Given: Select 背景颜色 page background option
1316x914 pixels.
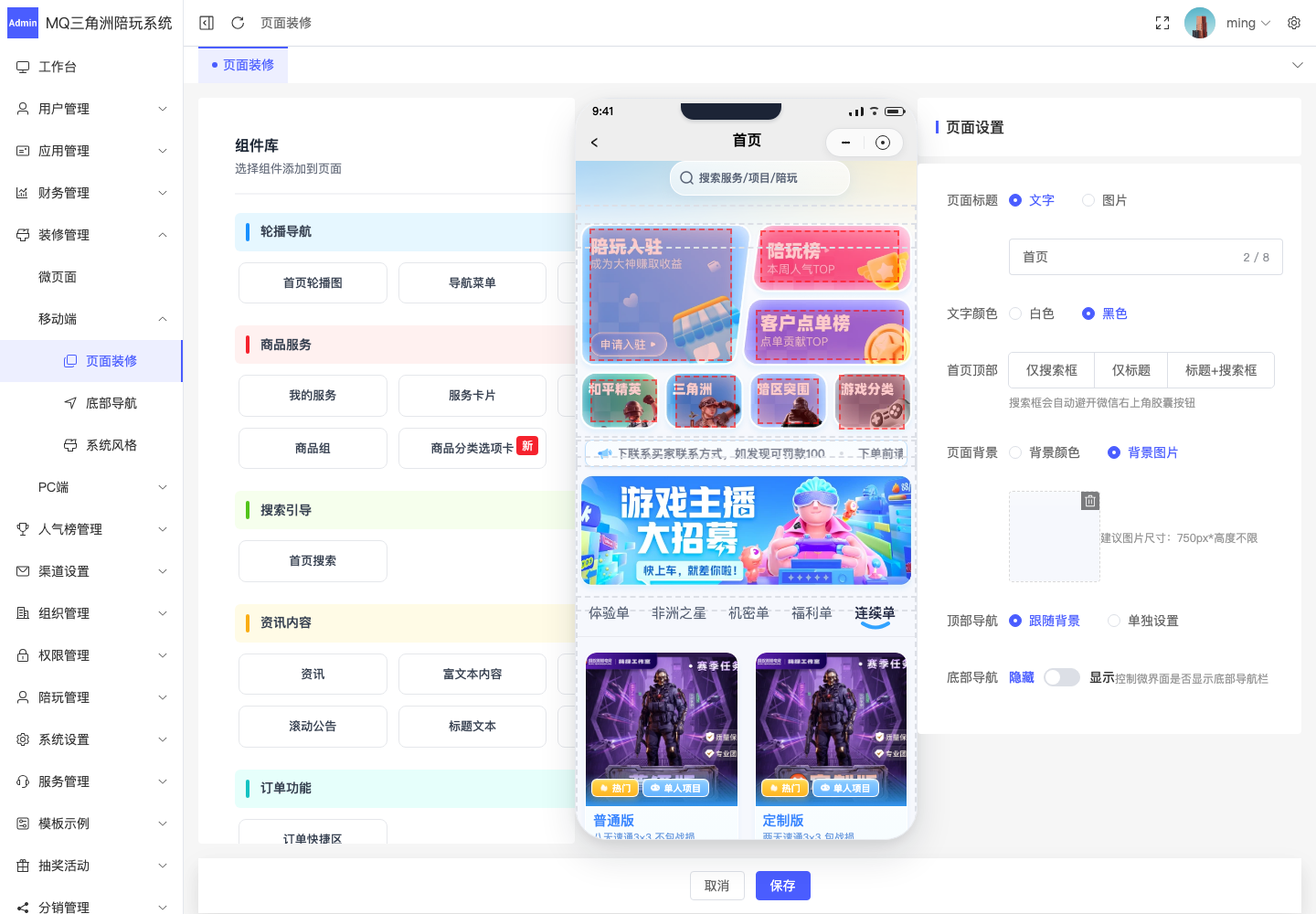Looking at the screenshot, I should (x=1045, y=452).
